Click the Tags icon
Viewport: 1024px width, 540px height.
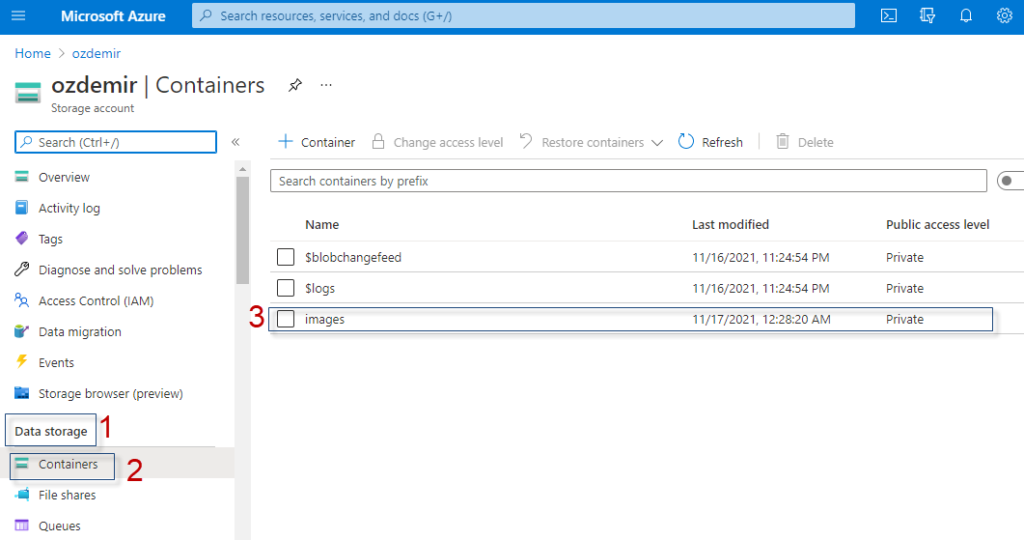(x=22, y=238)
